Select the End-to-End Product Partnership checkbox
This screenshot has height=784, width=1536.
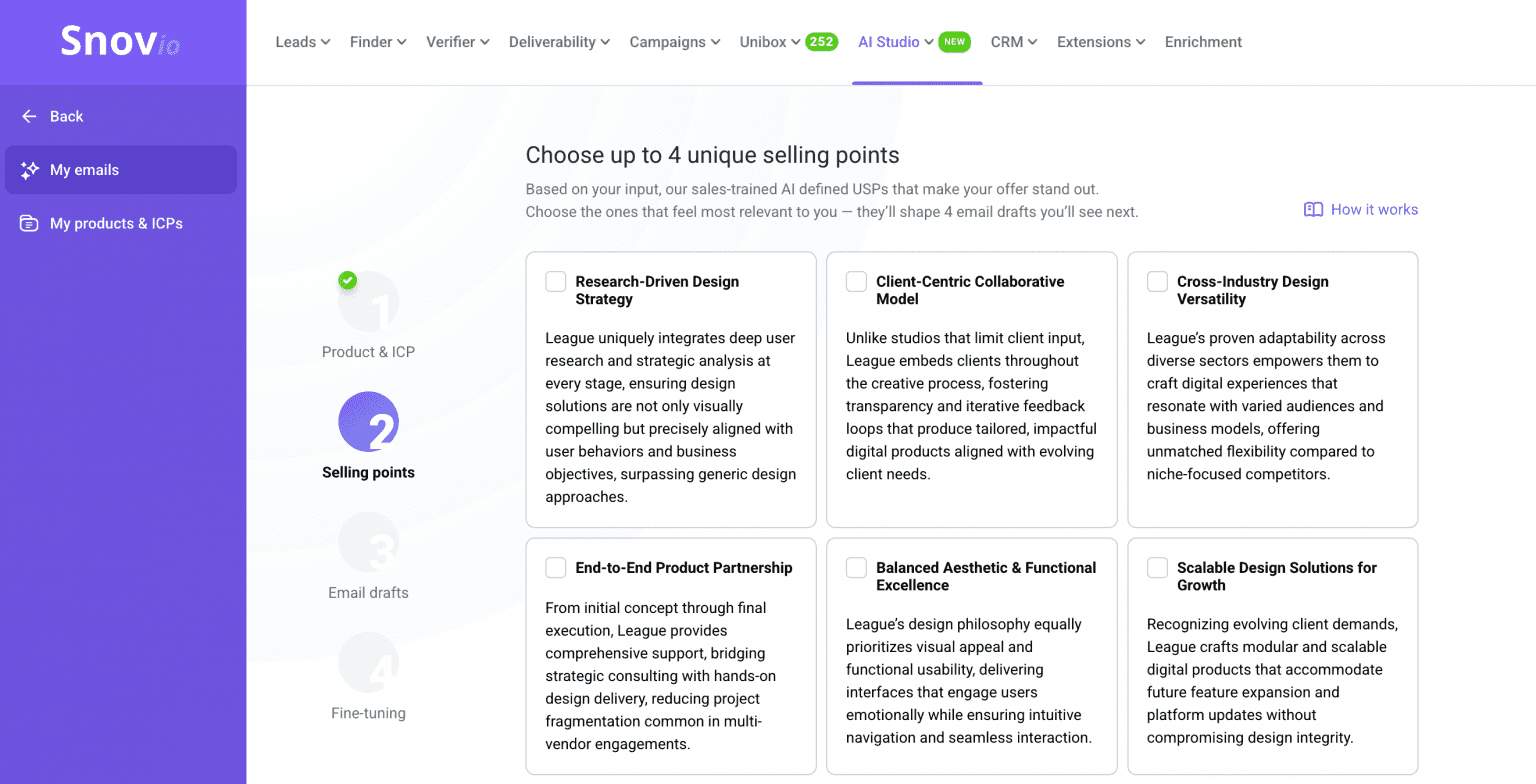coord(556,568)
